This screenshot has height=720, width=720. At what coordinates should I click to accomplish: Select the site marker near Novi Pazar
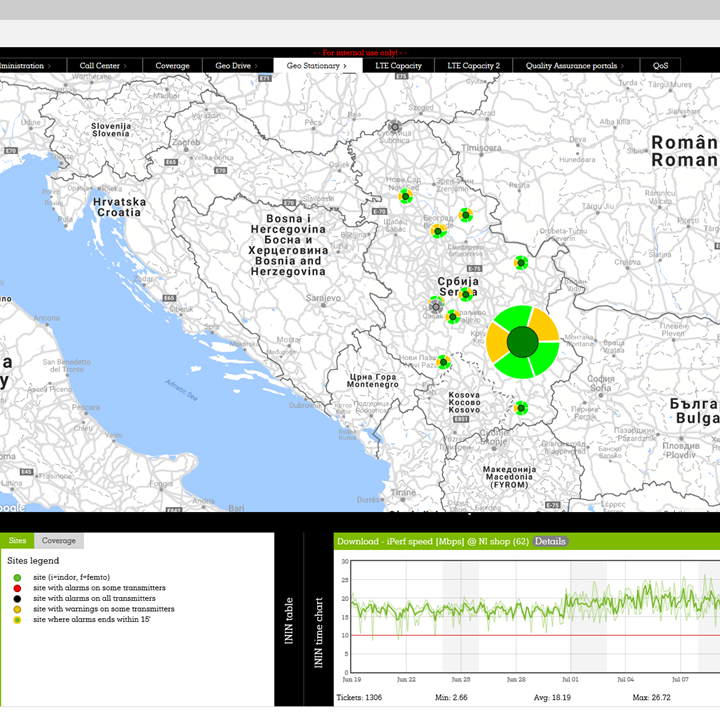pyautogui.click(x=444, y=362)
